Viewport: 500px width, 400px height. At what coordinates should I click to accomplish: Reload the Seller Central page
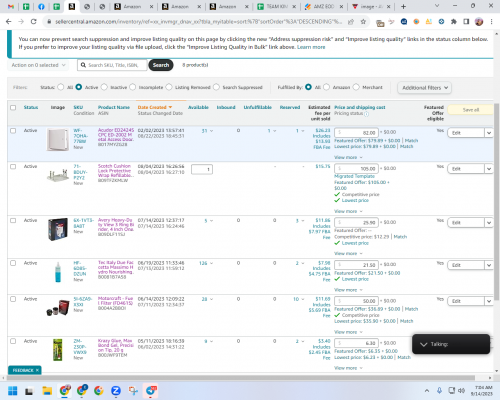pyautogui.click(x=33, y=22)
